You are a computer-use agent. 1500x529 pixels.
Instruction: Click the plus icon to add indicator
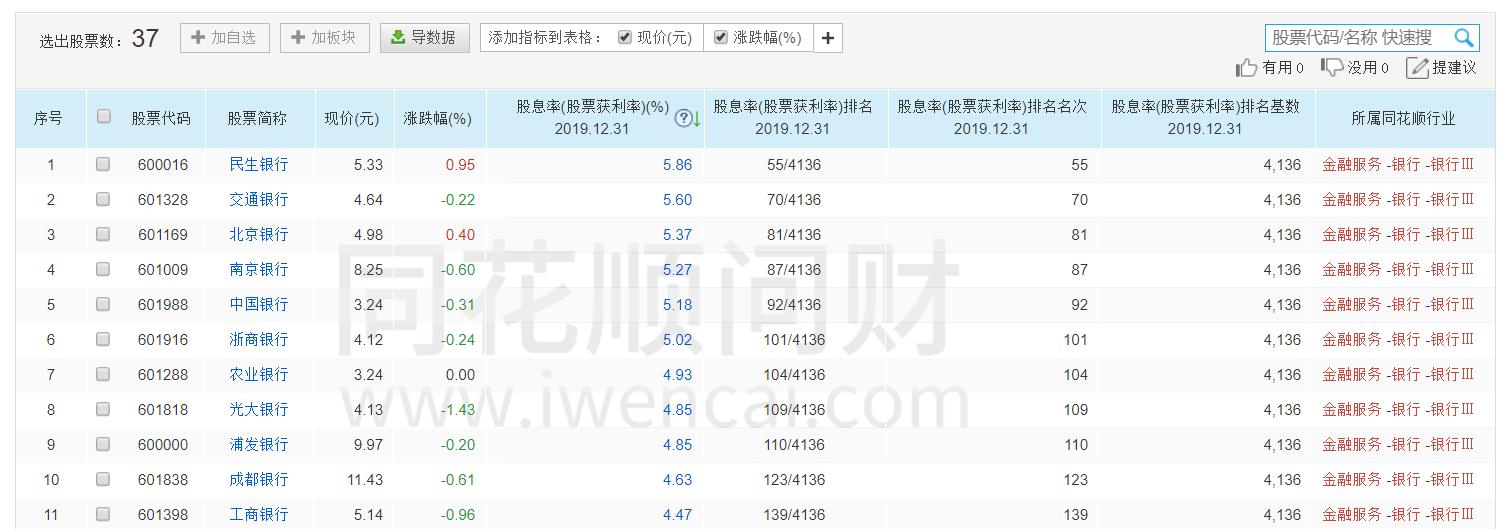coord(827,38)
